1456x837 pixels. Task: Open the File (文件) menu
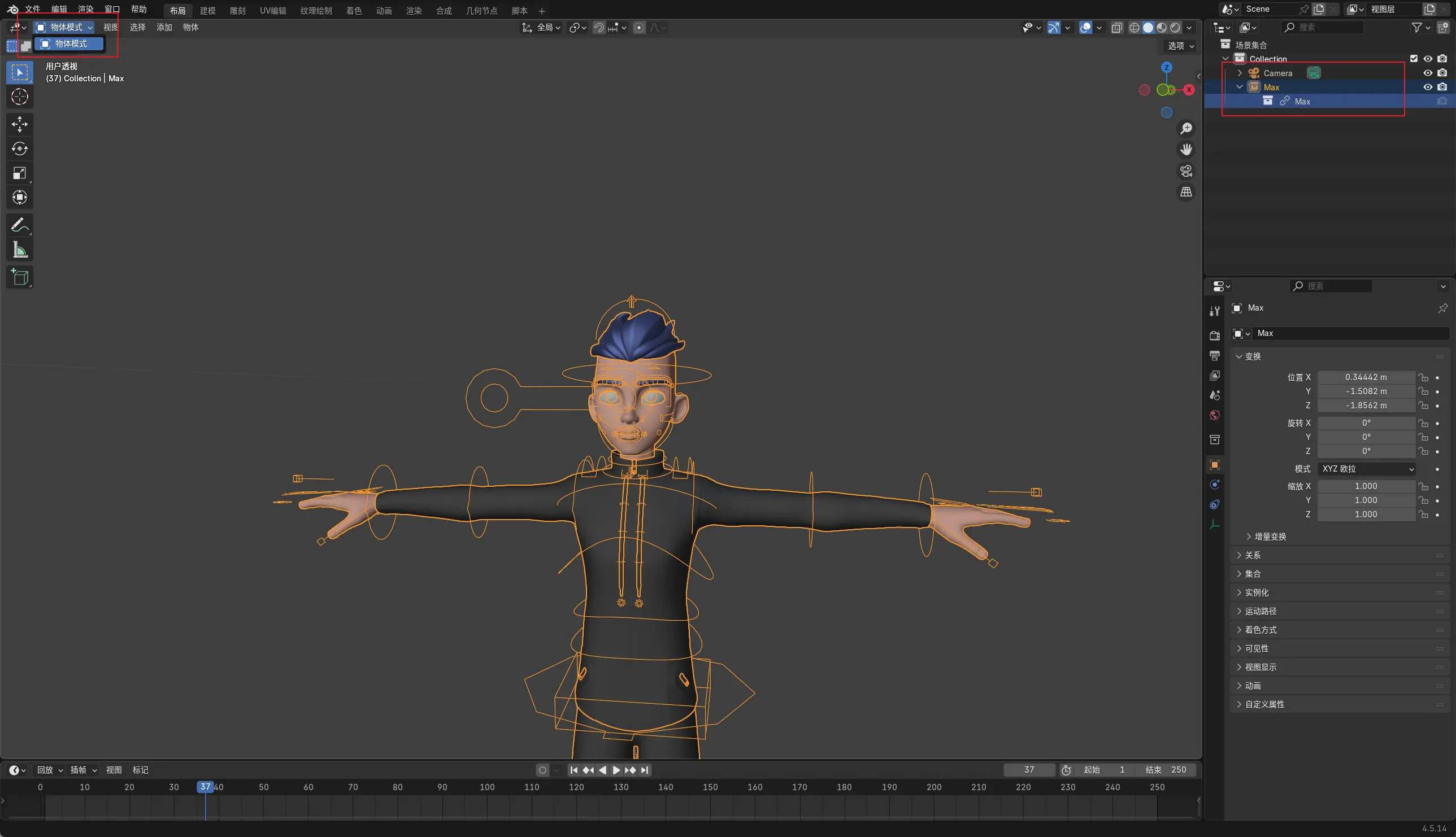coord(33,10)
